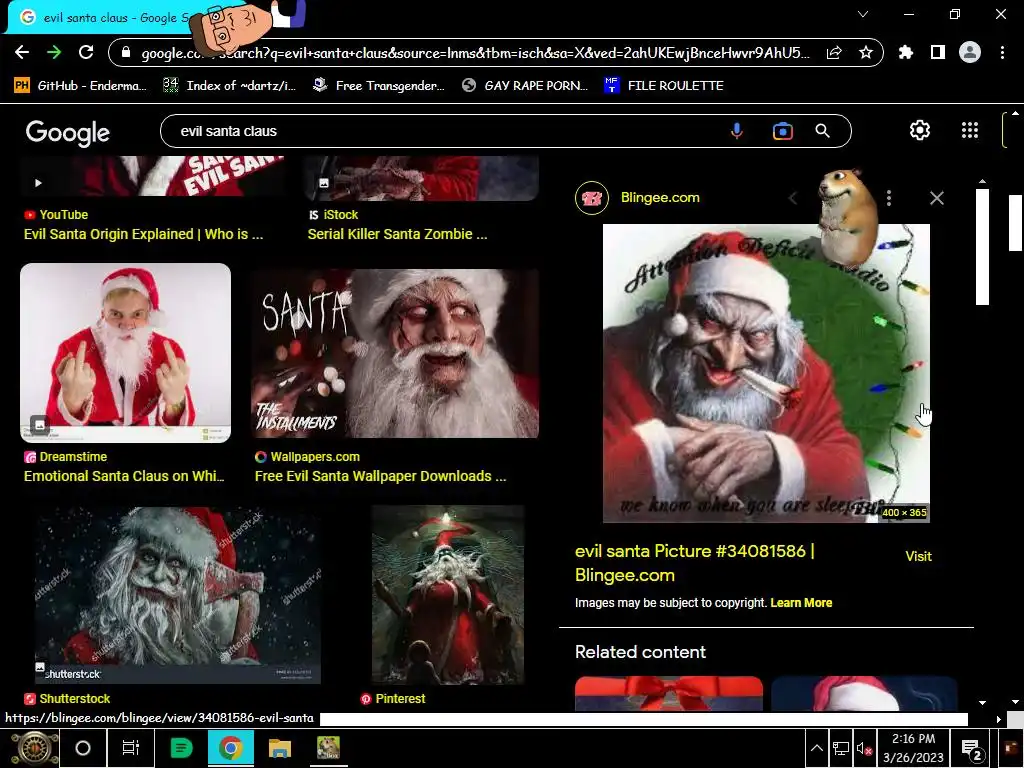
Task: Click the Visit button
Action: (x=918, y=556)
